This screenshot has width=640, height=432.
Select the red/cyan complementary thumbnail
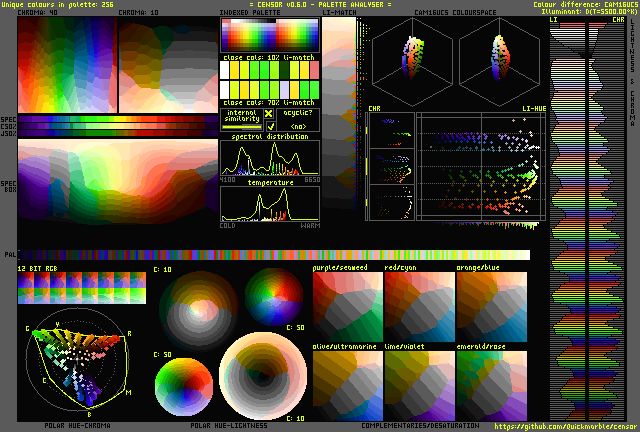(x=419, y=304)
